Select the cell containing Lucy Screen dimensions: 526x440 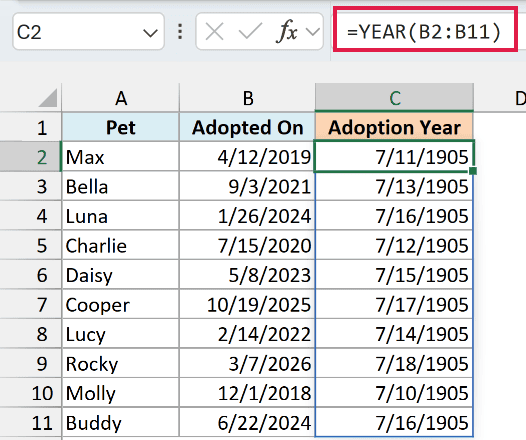[x=121, y=334]
